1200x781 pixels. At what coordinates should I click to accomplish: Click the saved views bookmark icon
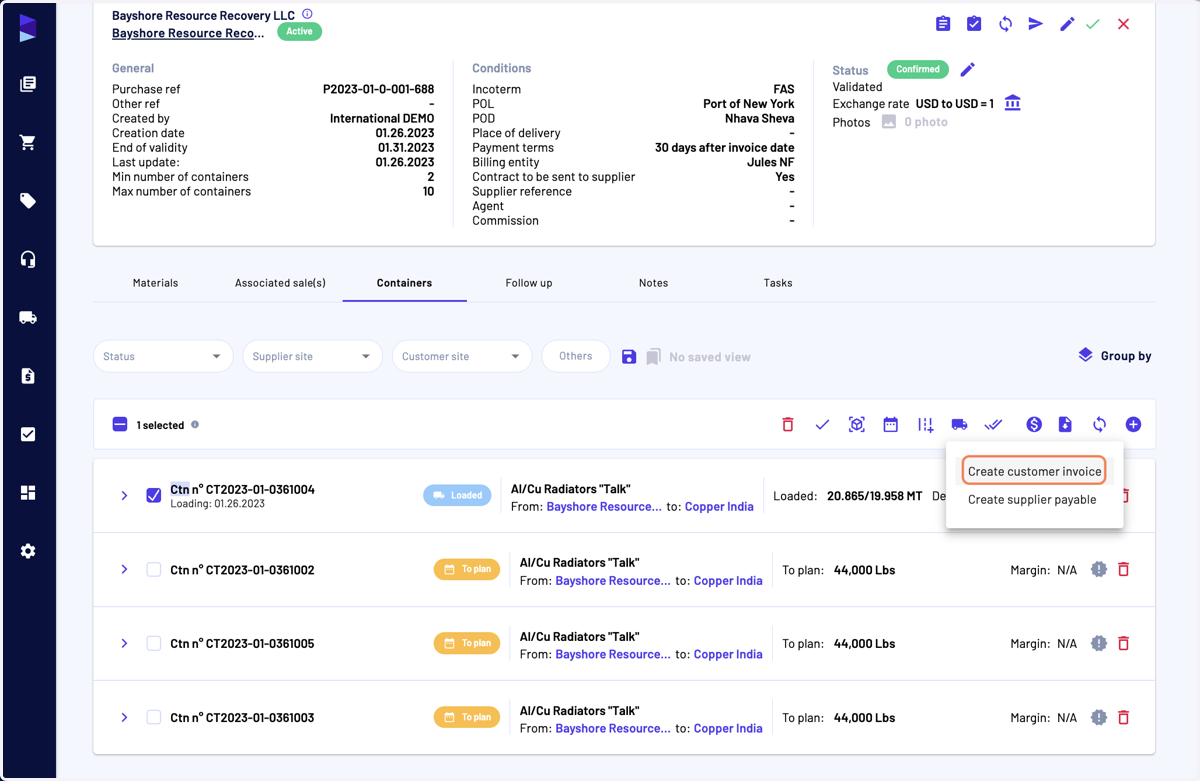point(653,357)
